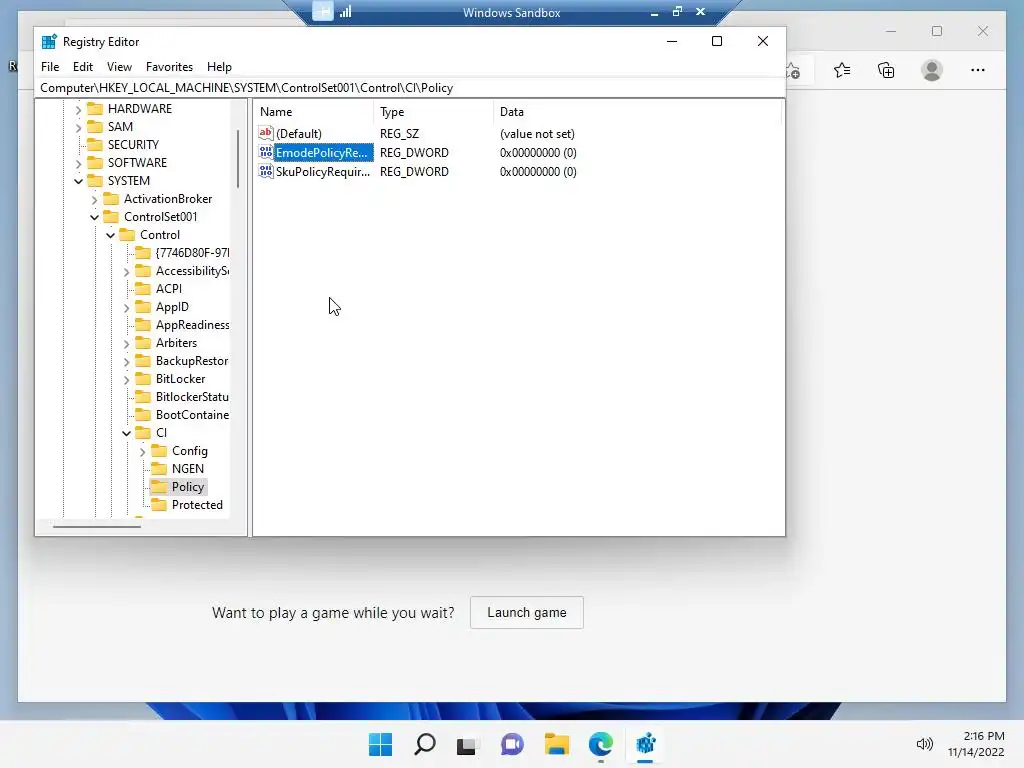This screenshot has width=1024, height=768.
Task: Select the Config key
Action: [x=189, y=451]
